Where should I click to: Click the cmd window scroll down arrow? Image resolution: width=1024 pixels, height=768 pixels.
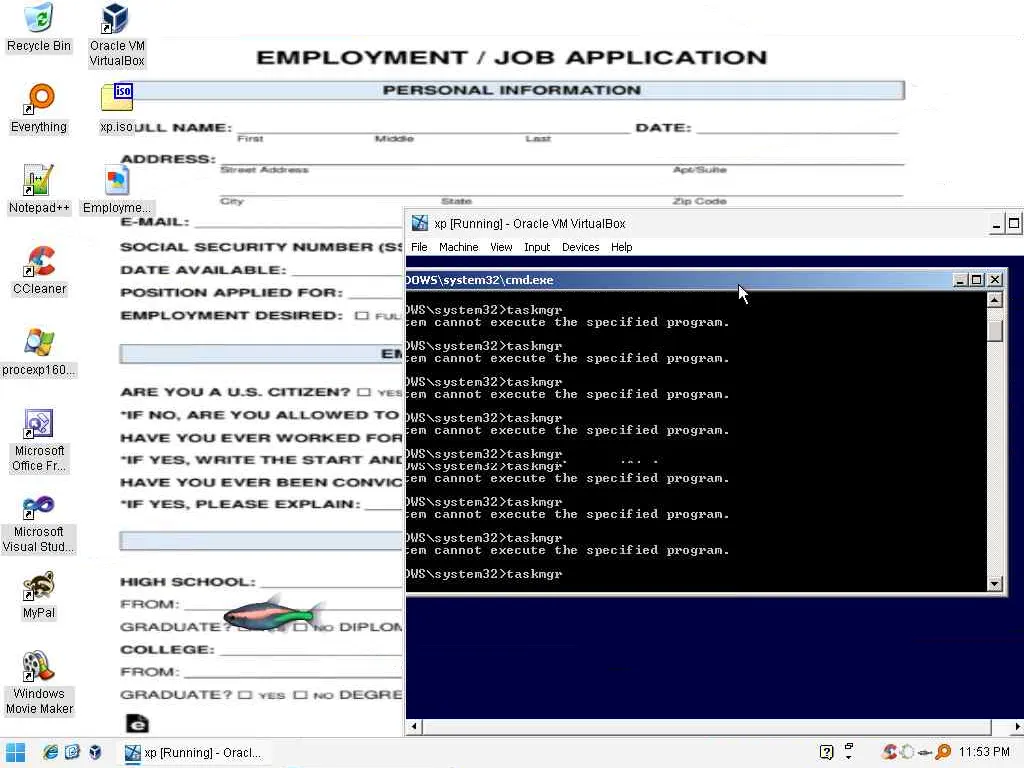(995, 584)
